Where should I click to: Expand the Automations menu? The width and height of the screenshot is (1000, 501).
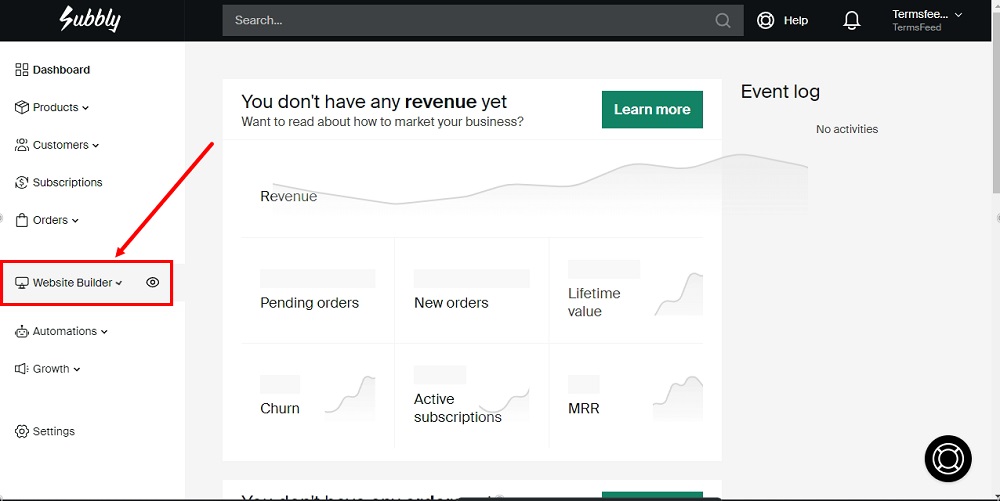[x=69, y=332]
